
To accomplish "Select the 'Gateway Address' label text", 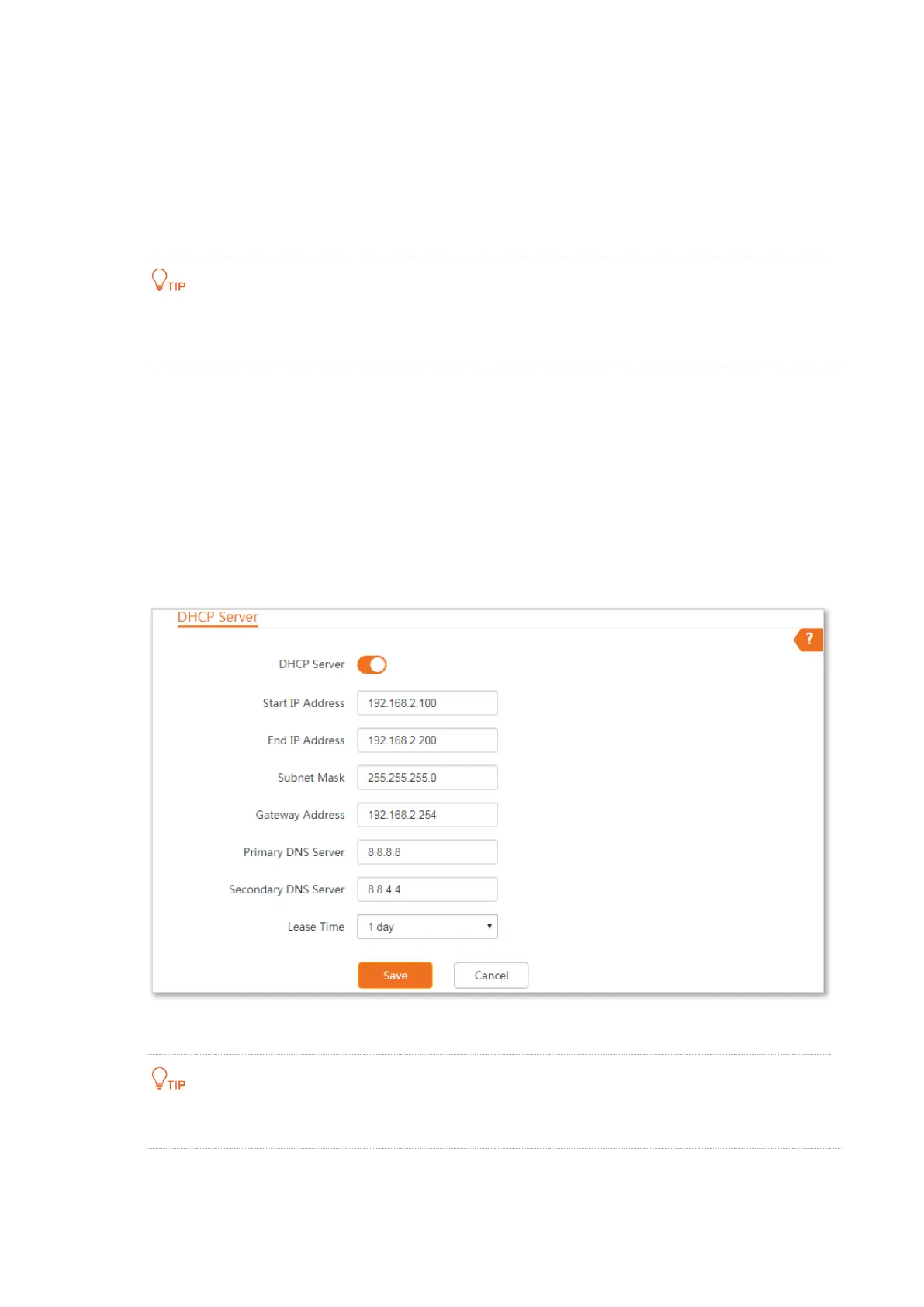I will (300, 815).
